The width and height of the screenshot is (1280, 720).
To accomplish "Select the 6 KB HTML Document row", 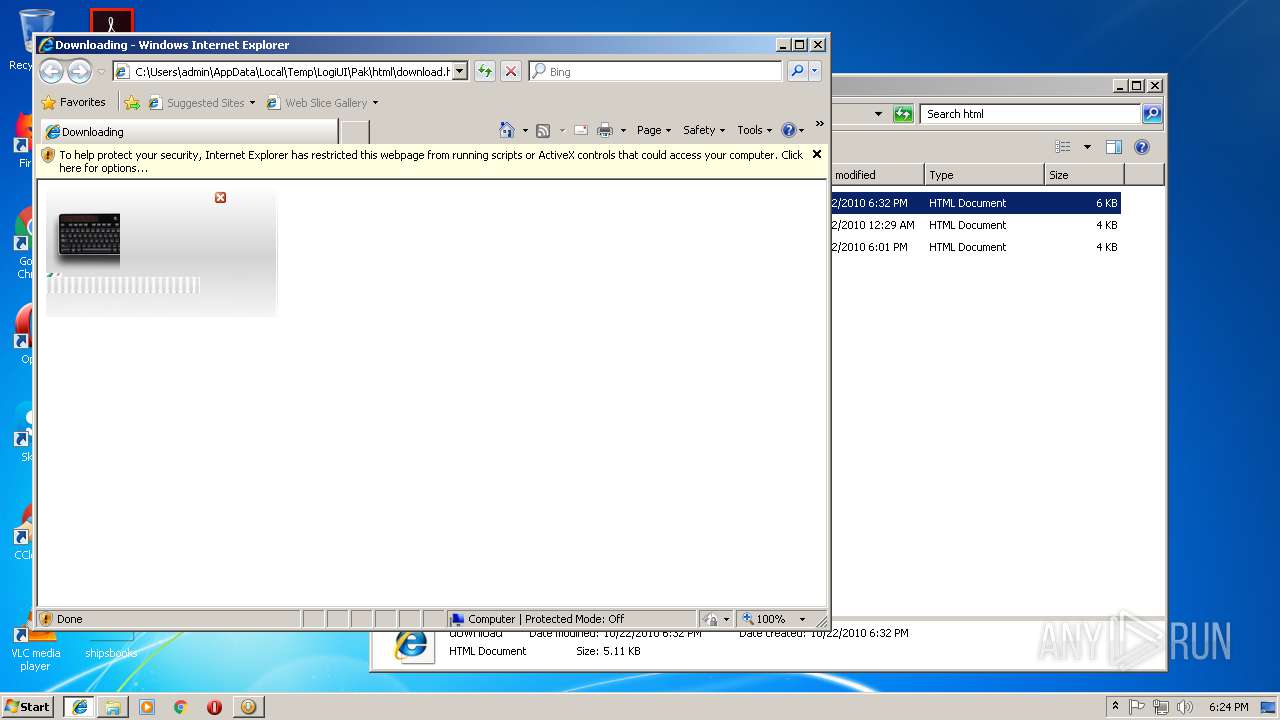I will [x=975, y=203].
